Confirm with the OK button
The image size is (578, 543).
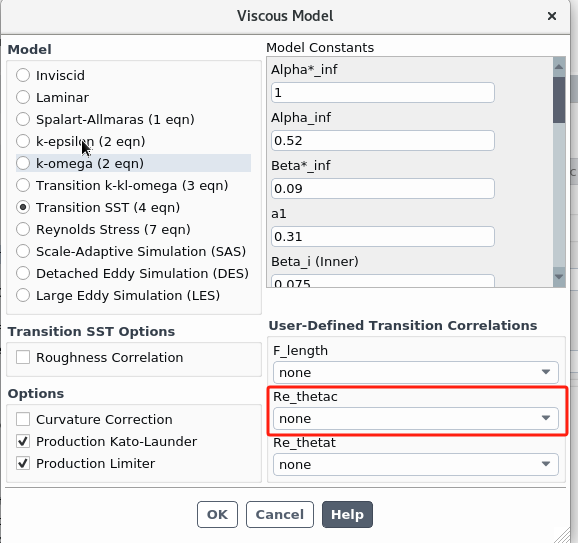pos(217,514)
